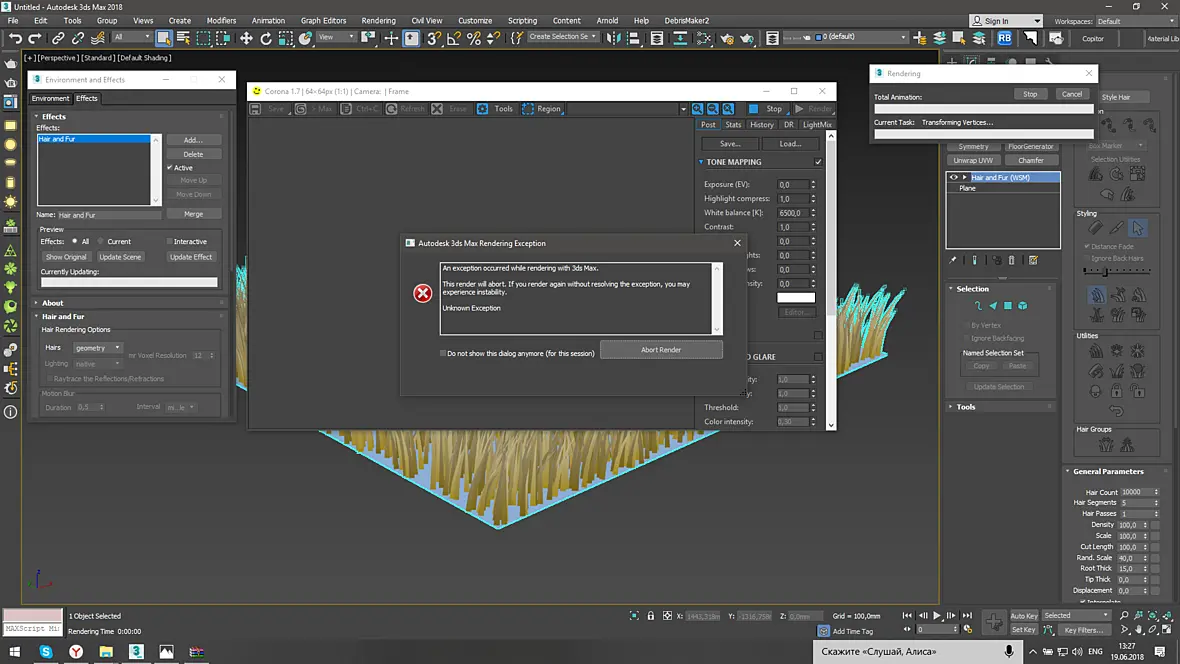Select the Region tool in Corona window
This screenshot has height=664, width=1180.
pos(542,109)
